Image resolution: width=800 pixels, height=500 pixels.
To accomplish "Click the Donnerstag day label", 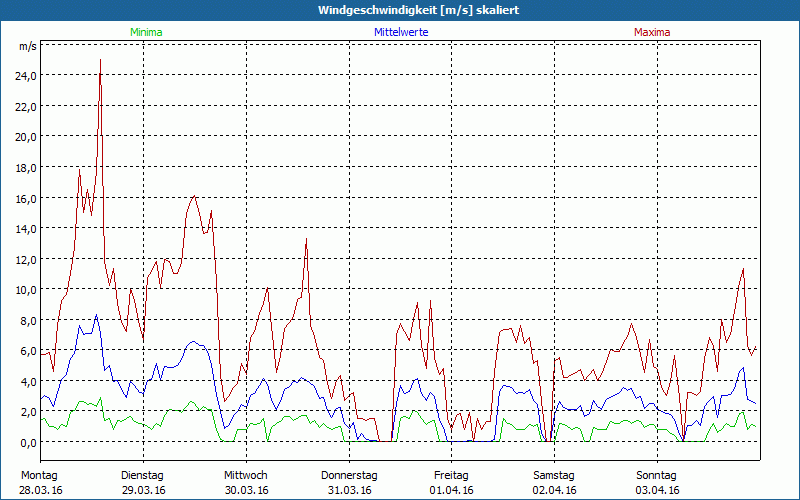I will pos(349,476).
